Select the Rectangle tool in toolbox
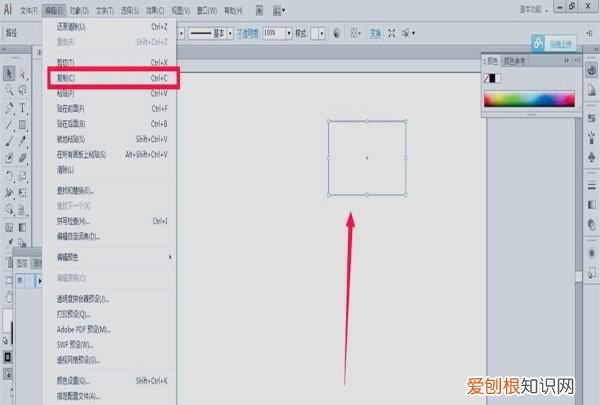 tap(22, 124)
